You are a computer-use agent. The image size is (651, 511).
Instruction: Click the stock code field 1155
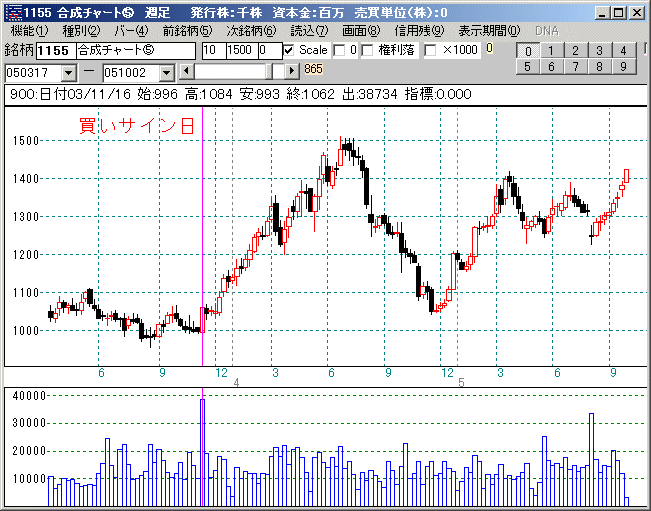[56, 51]
